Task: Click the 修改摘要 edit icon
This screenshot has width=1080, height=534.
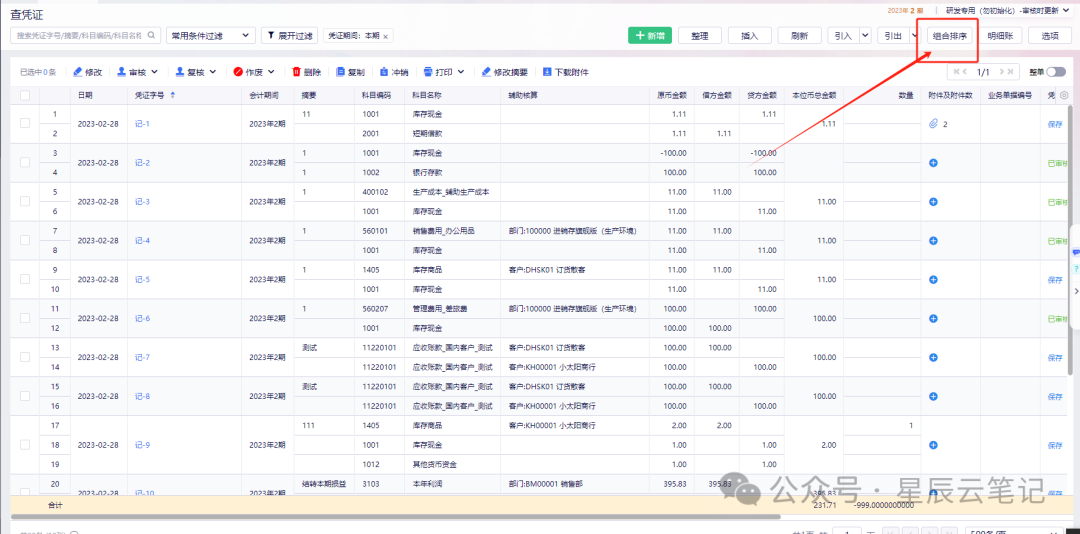Action: tap(486, 72)
